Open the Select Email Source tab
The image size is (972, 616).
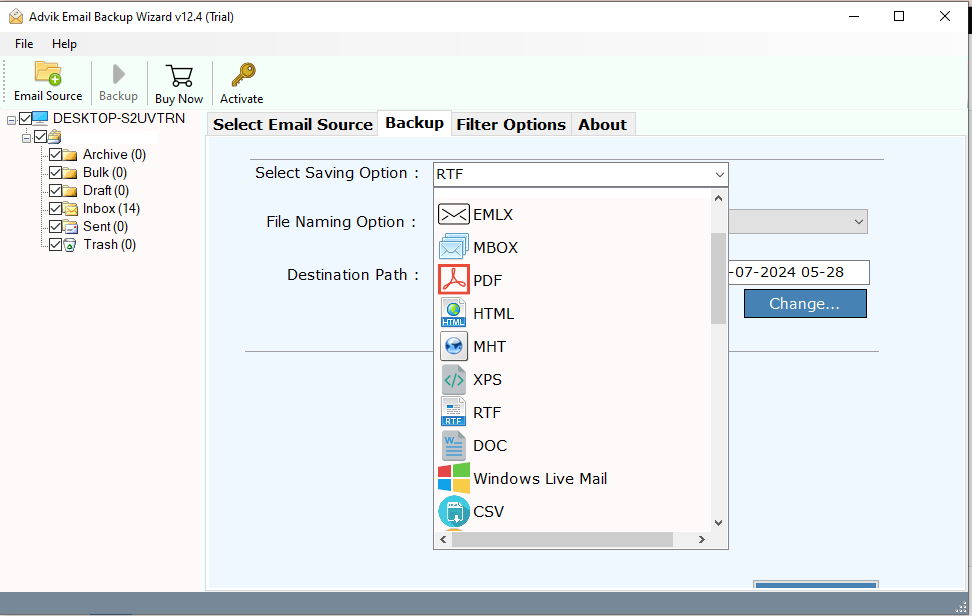[x=292, y=124]
